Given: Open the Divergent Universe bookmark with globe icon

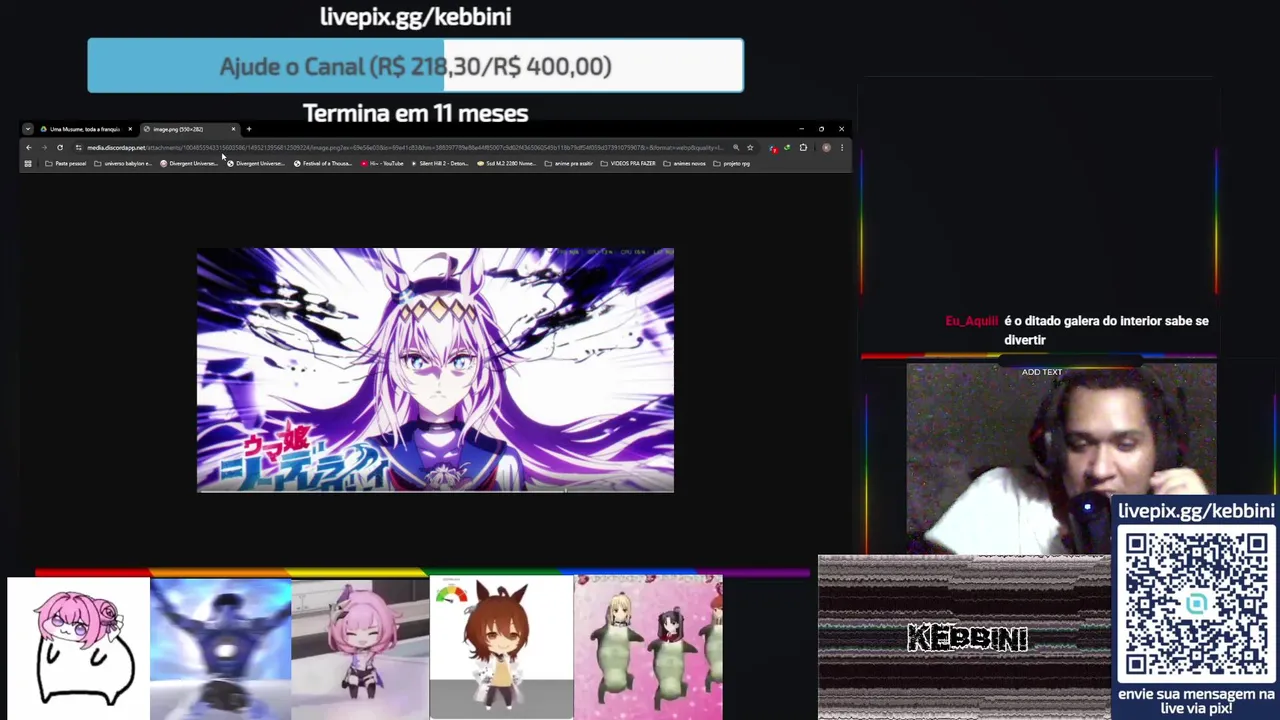Looking at the screenshot, I should click(257, 163).
